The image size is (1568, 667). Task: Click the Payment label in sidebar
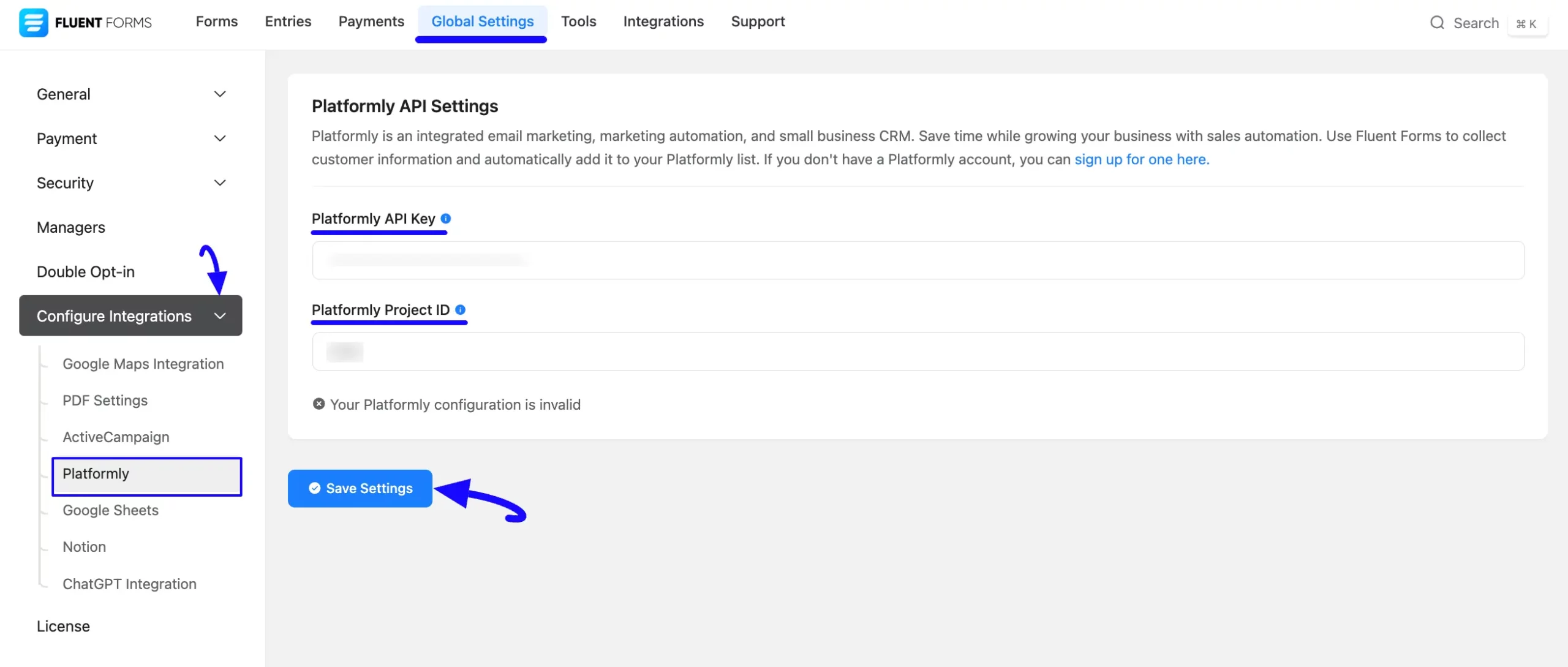coord(67,138)
